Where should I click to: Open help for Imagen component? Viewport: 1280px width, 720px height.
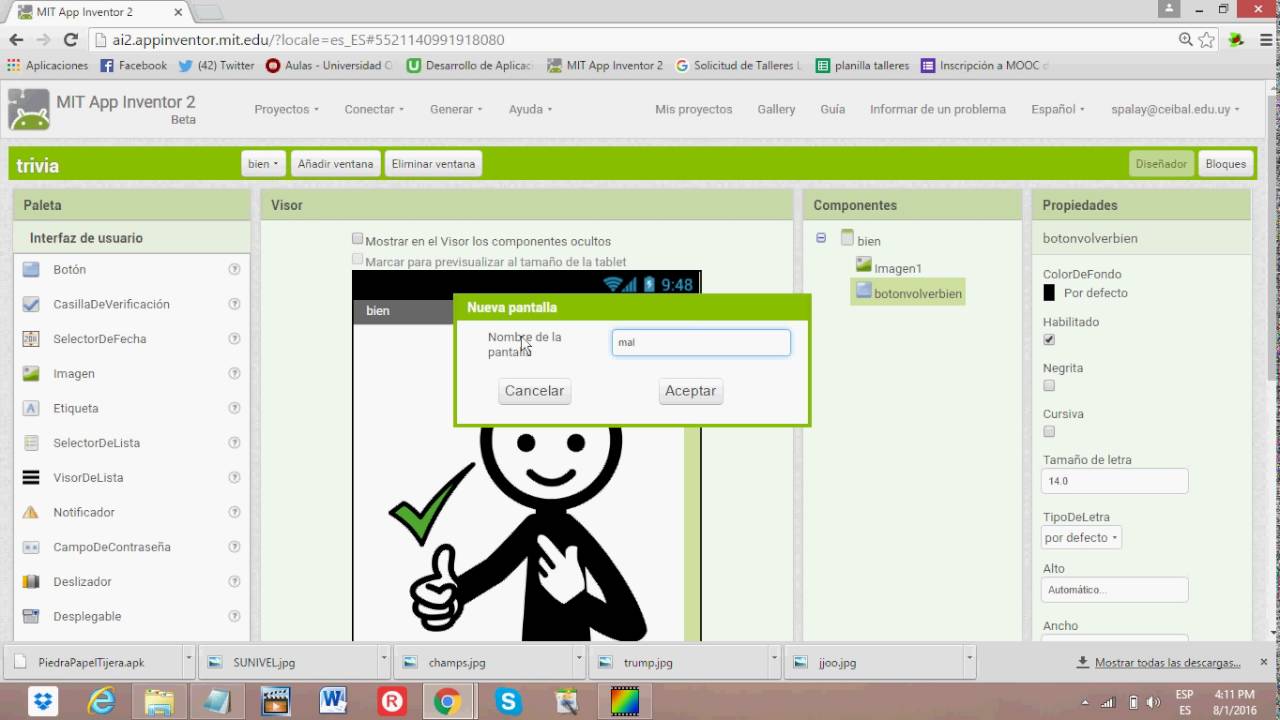click(x=234, y=373)
